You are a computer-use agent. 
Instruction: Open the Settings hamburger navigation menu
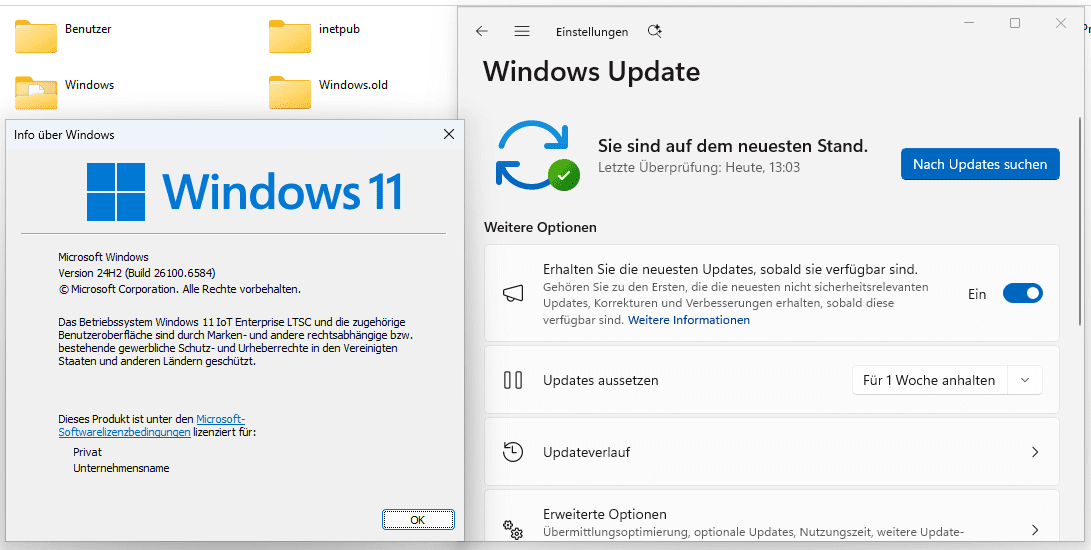[x=522, y=31]
